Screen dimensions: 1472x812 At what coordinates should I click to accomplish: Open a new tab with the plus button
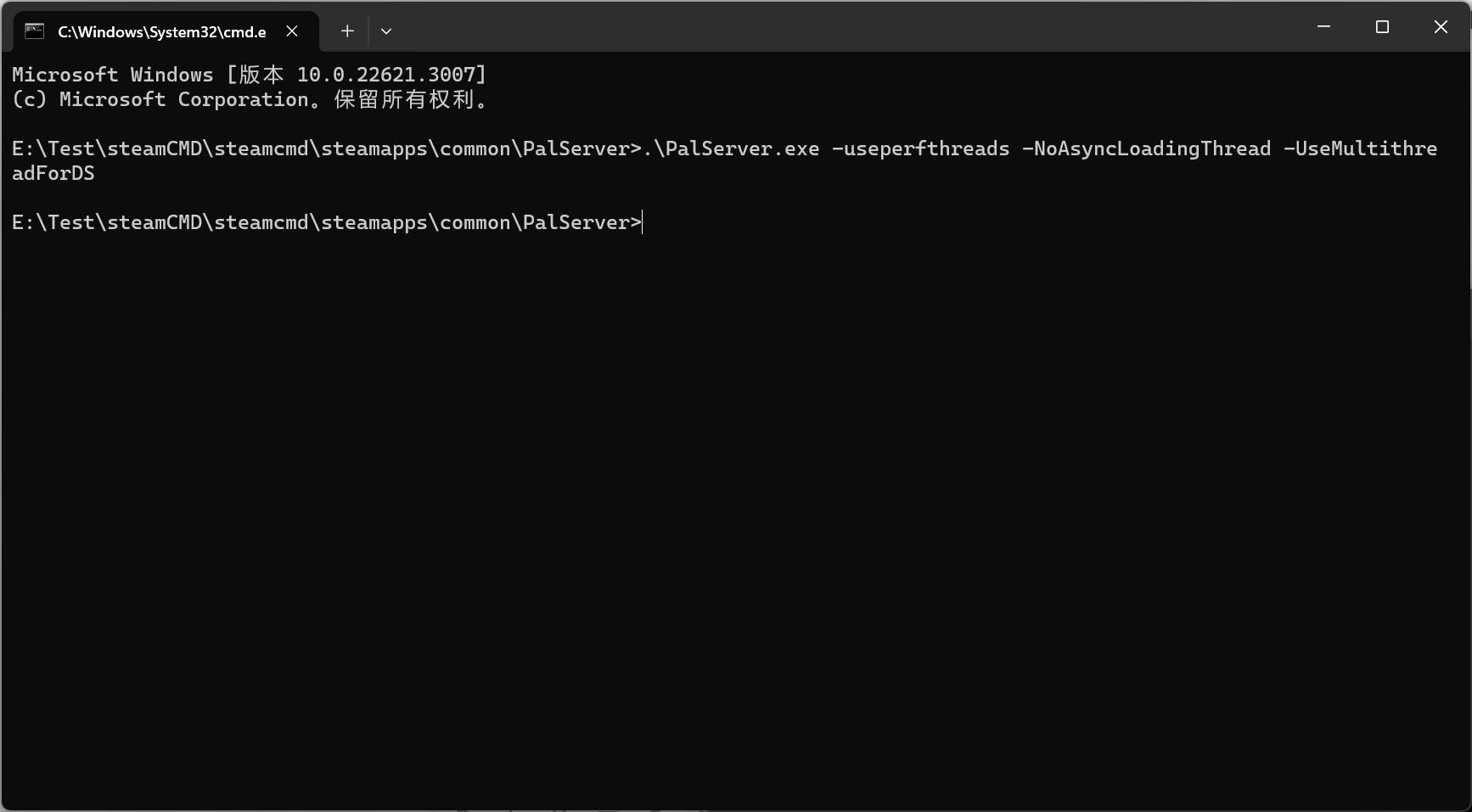(x=347, y=31)
